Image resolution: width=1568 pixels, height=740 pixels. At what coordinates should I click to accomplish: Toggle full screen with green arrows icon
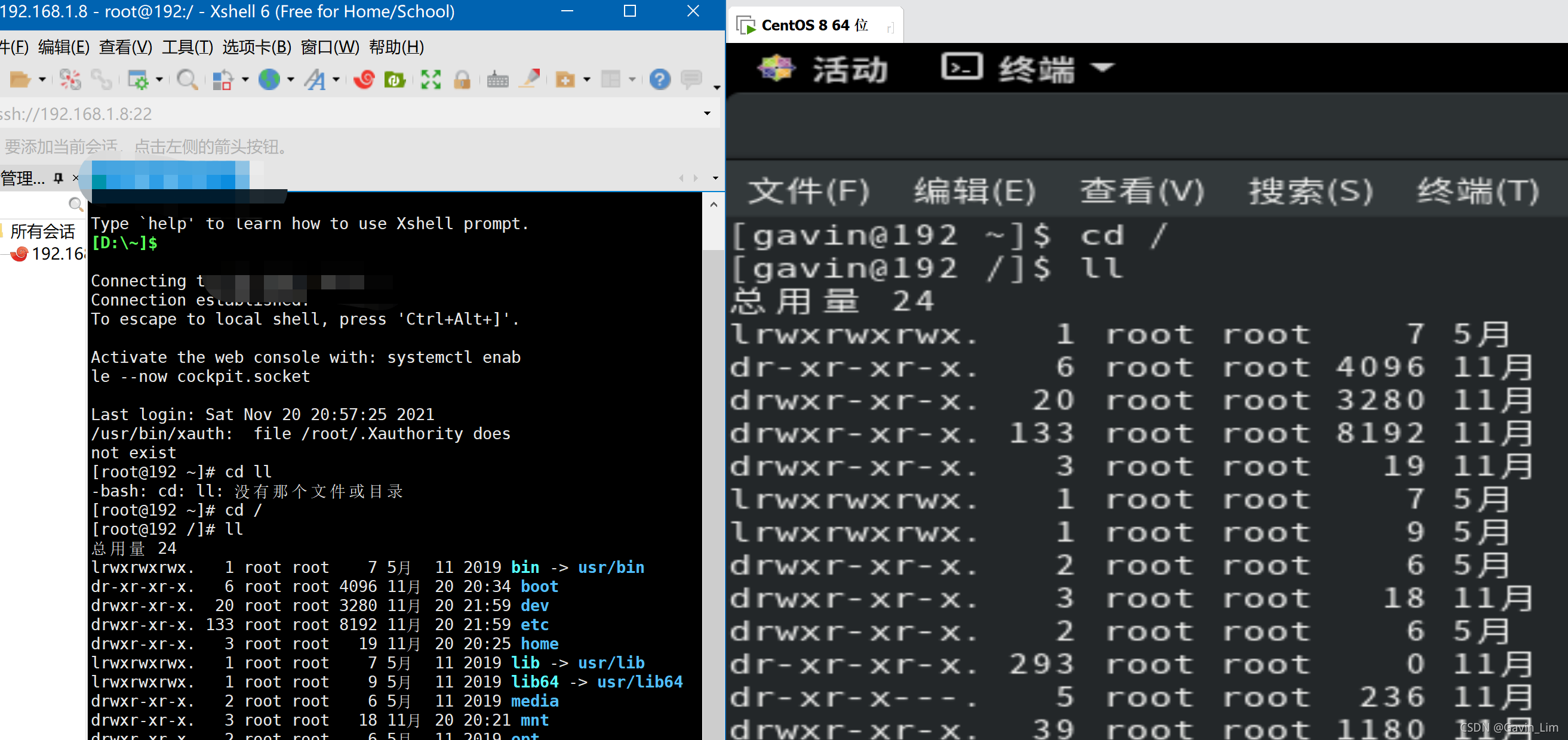[431, 80]
